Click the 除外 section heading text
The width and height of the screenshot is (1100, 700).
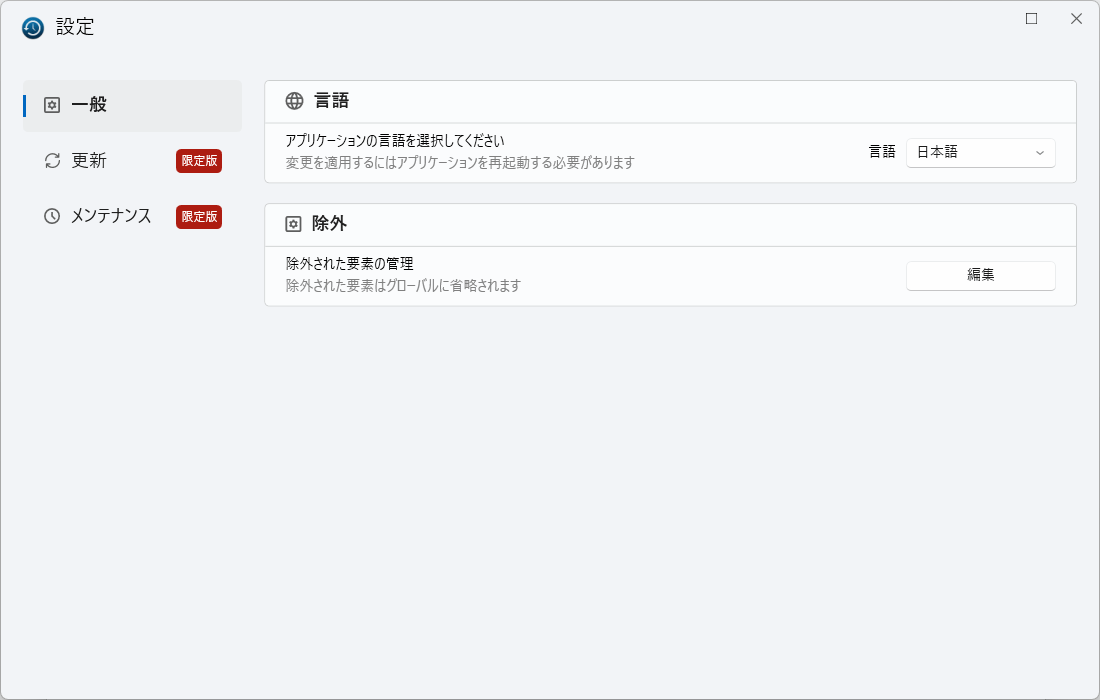(x=330, y=224)
